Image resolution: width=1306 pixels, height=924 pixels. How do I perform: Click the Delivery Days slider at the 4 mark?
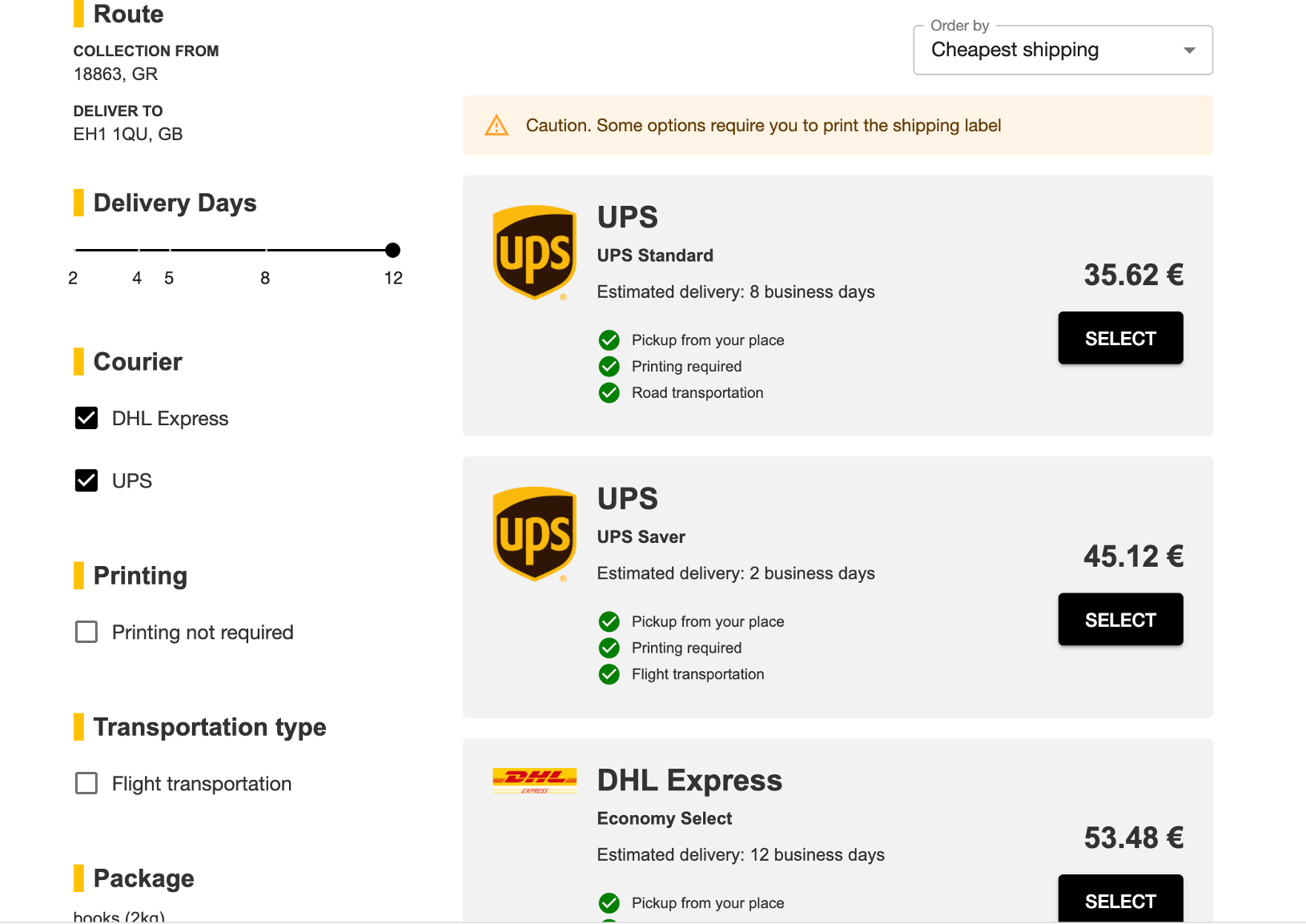click(137, 250)
